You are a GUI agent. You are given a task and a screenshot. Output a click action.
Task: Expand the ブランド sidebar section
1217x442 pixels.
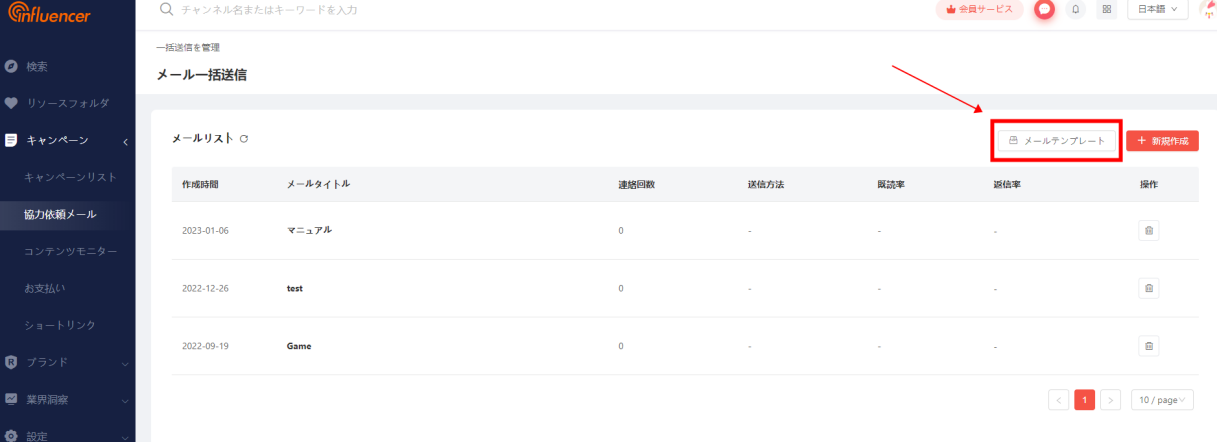(x=67, y=362)
